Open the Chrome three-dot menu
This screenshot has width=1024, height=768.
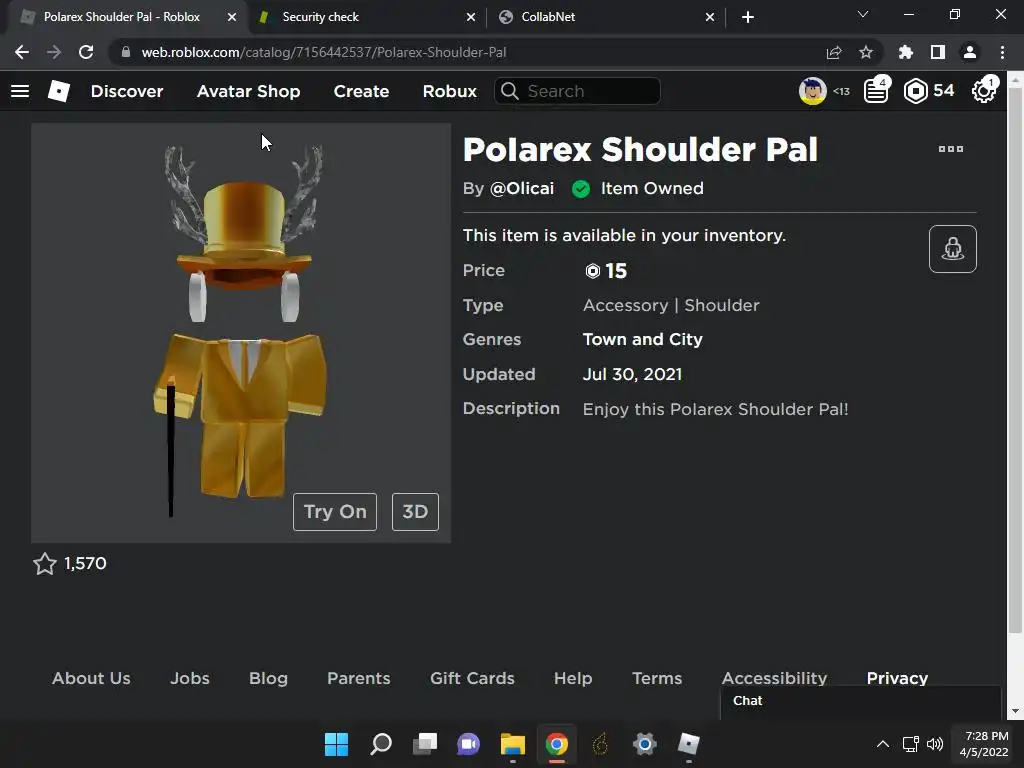pos(1002,52)
